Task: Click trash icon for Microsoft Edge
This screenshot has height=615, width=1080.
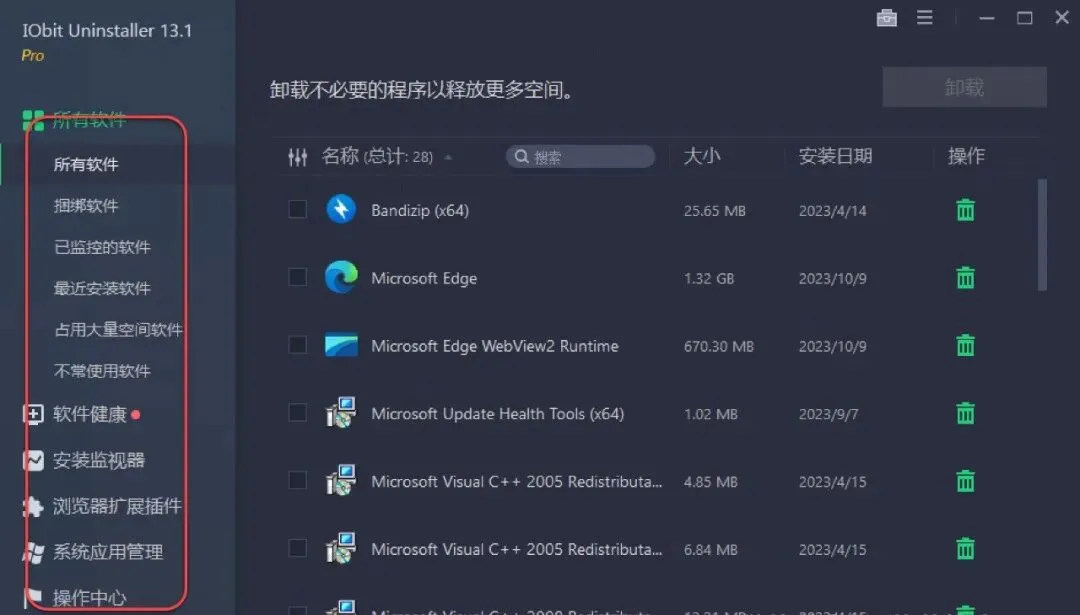Action: pos(966,278)
